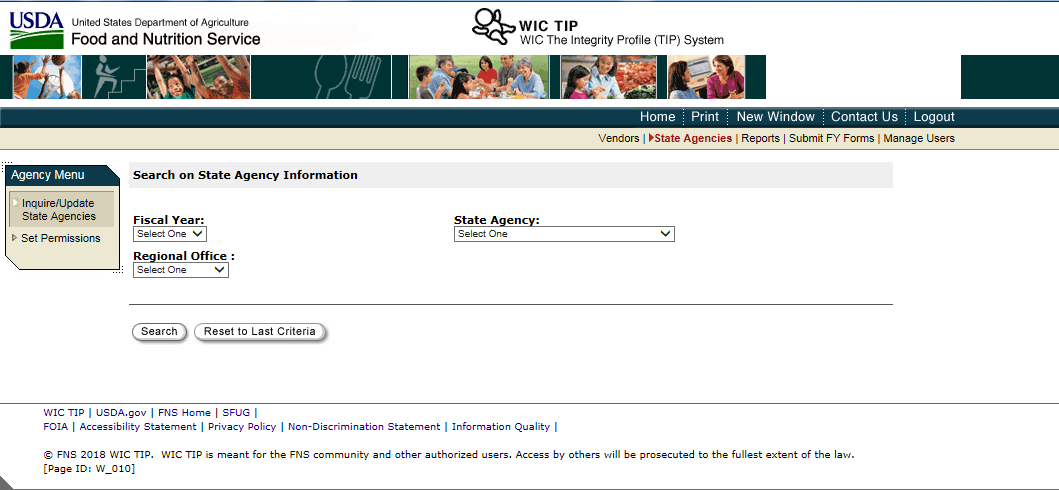The width and height of the screenshot is (1059, 490).
Task: Click the Search on State Agency Information heading
Action: (x=245, y=175)
